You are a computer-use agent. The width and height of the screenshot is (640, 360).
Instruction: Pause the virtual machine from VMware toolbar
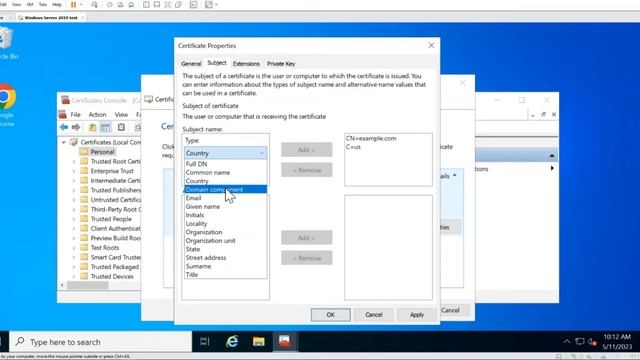coord(73,5)
